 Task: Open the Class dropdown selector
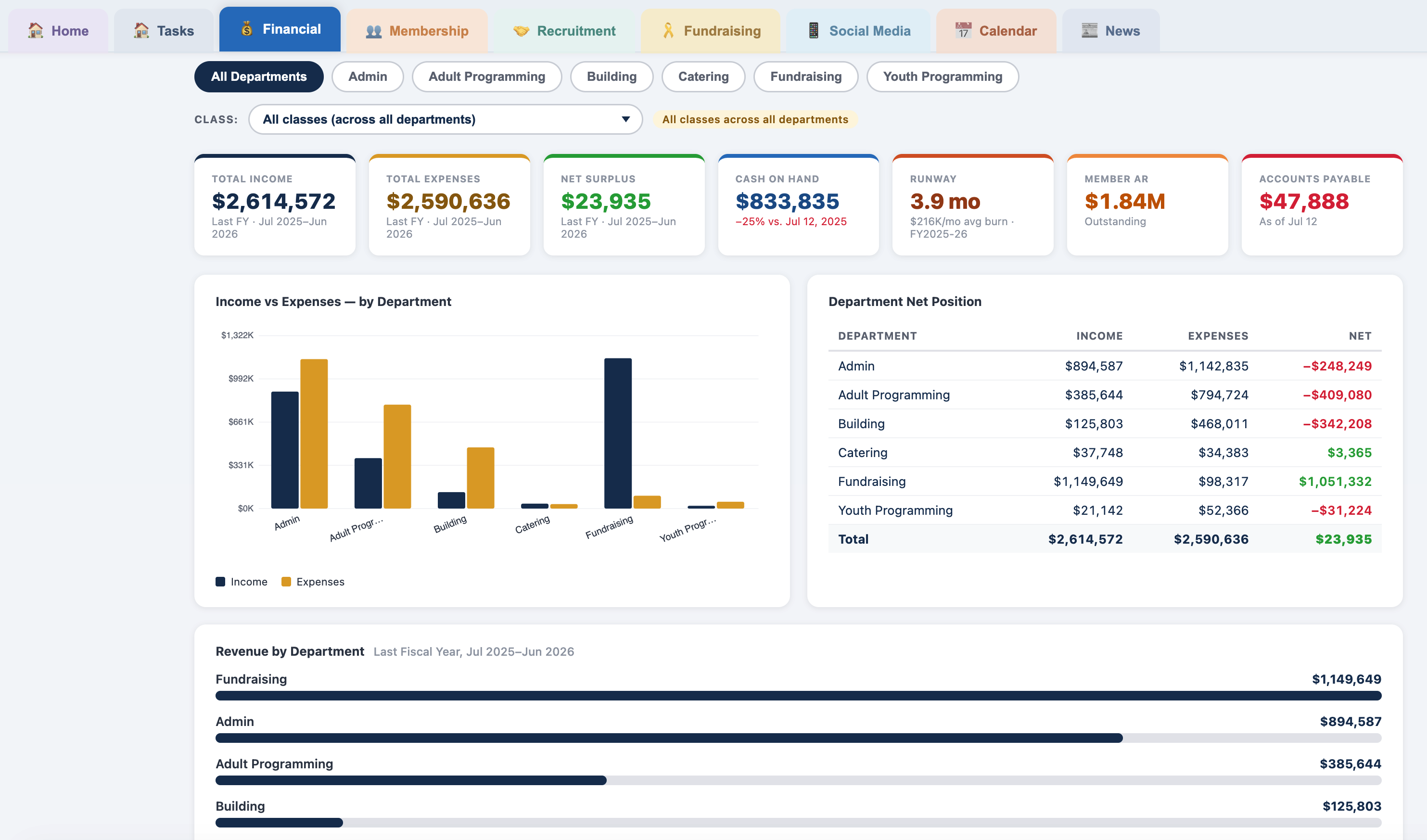446,119
